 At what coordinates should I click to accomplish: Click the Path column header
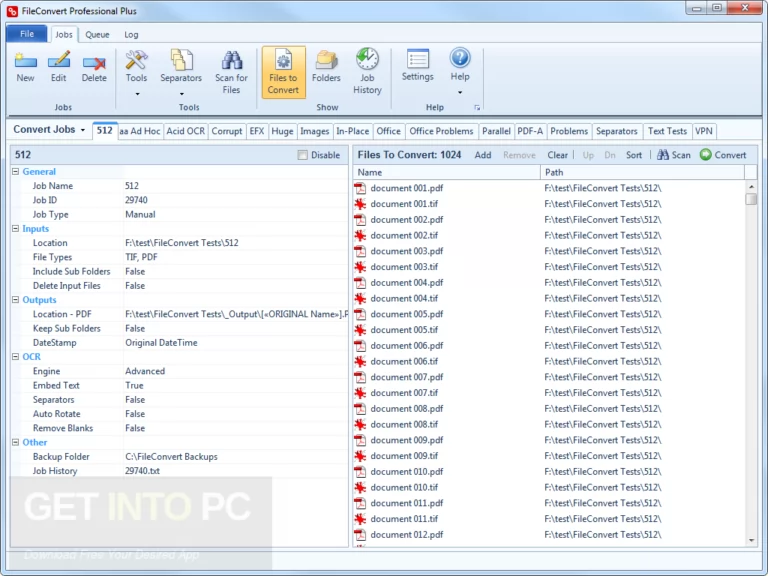[642, 172]
